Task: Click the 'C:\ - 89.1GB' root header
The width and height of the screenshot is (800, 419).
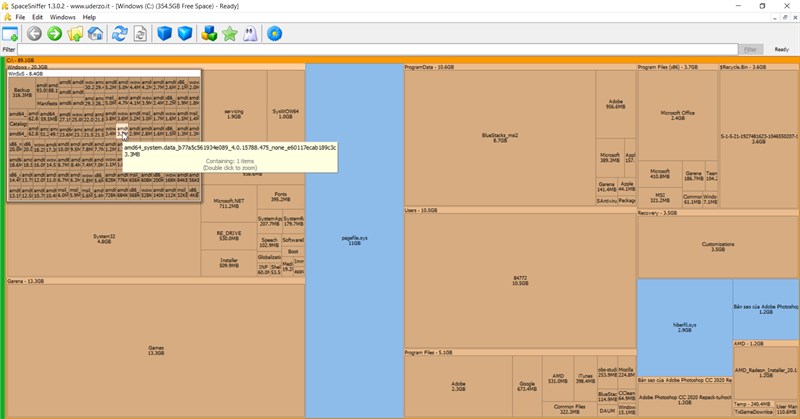Action: pyautogui.click(x=402, y=60)
